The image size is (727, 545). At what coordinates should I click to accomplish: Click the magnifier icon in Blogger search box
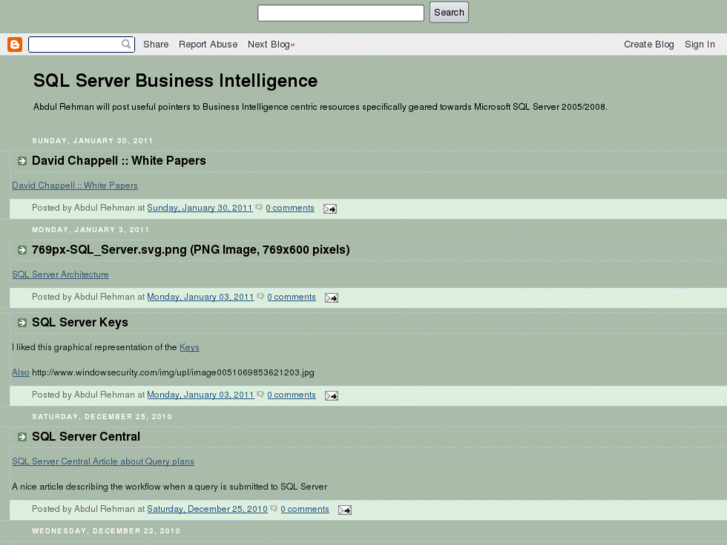point(126,44)
